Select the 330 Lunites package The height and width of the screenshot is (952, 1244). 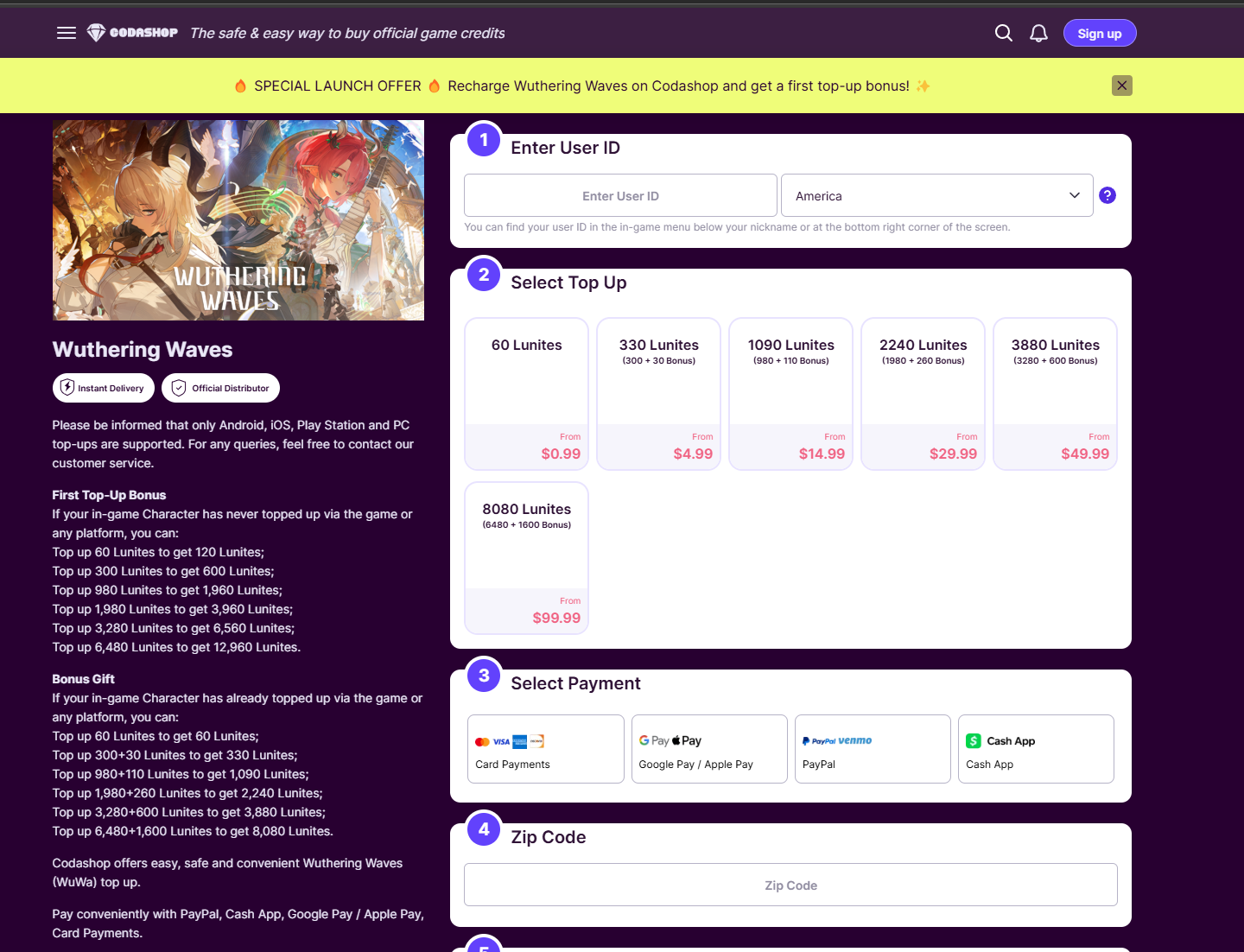click(x=659, y=394)
